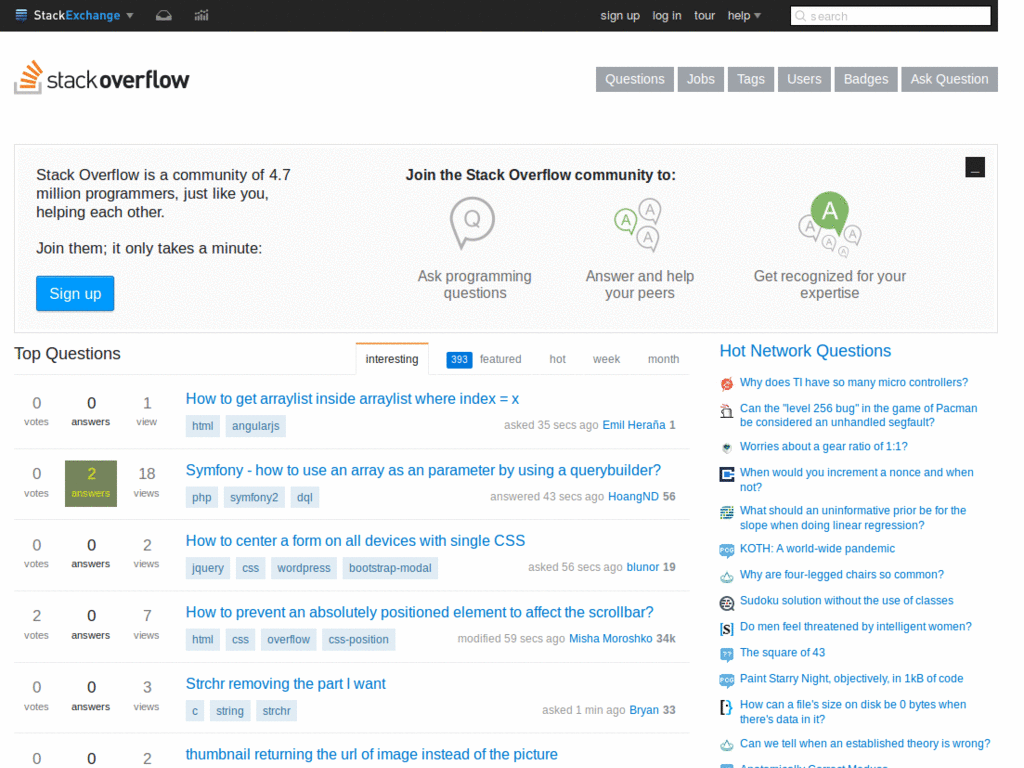Open user profile HoangND
The height and width of the screenshot is (768, 1024).
633,496
